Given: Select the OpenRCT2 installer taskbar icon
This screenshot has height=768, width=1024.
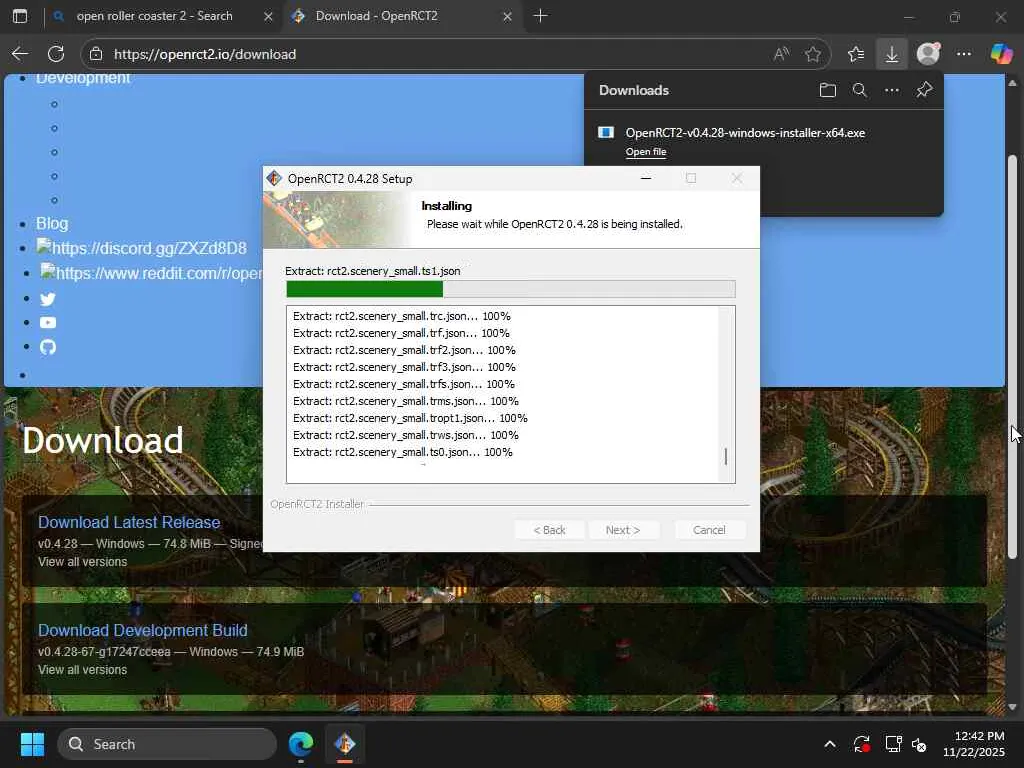Looking at the screenshot, I should 345,744.
